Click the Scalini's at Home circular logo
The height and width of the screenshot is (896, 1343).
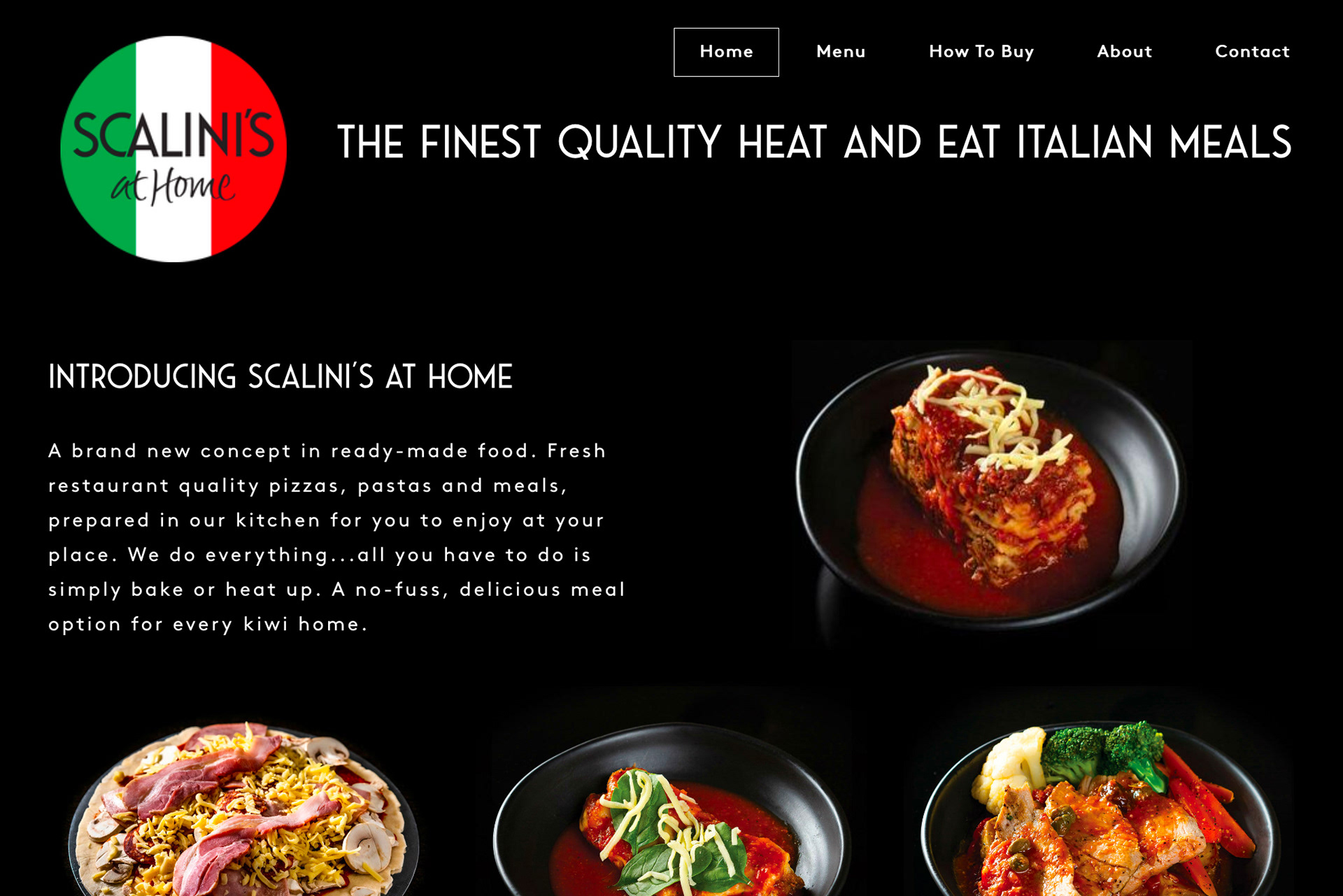pyautogui.click(x=173, y=149)
